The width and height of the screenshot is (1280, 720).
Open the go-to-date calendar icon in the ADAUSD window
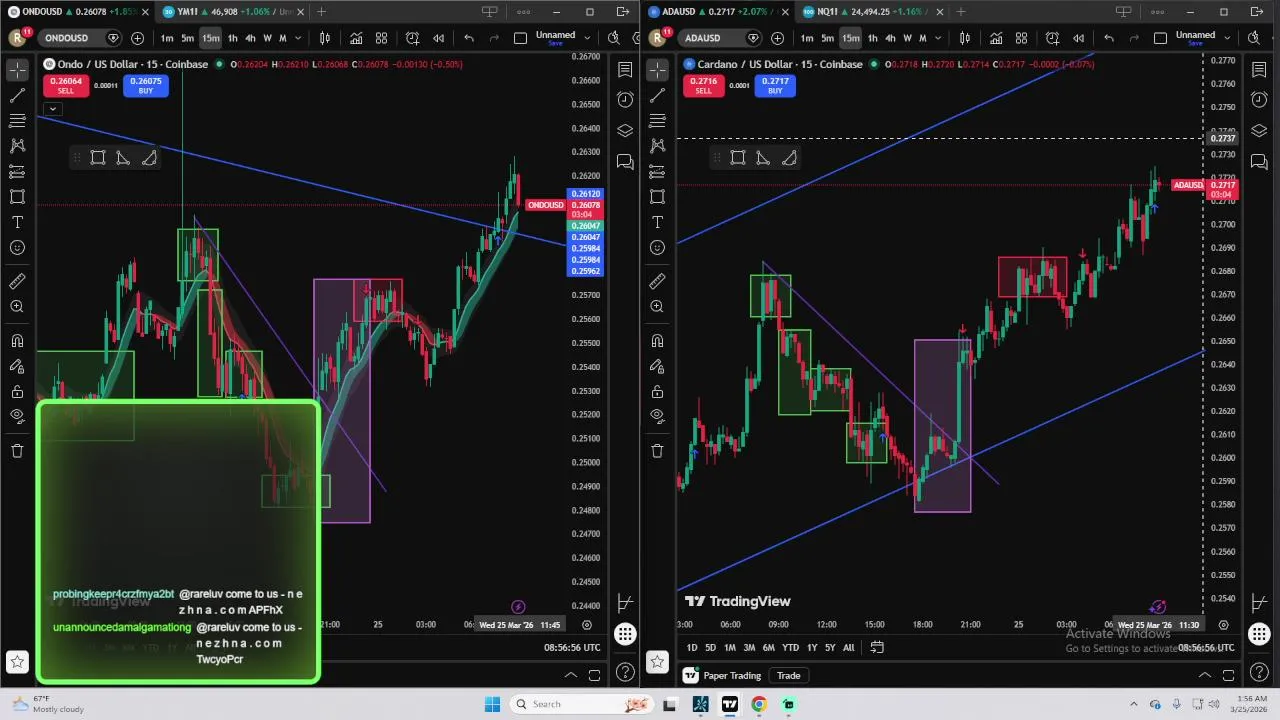coord(877,647)
